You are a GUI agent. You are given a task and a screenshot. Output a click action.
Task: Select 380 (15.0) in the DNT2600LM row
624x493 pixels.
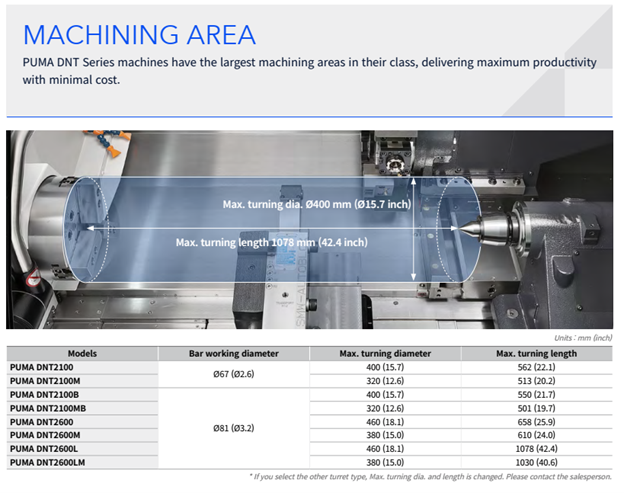[385, 462]
